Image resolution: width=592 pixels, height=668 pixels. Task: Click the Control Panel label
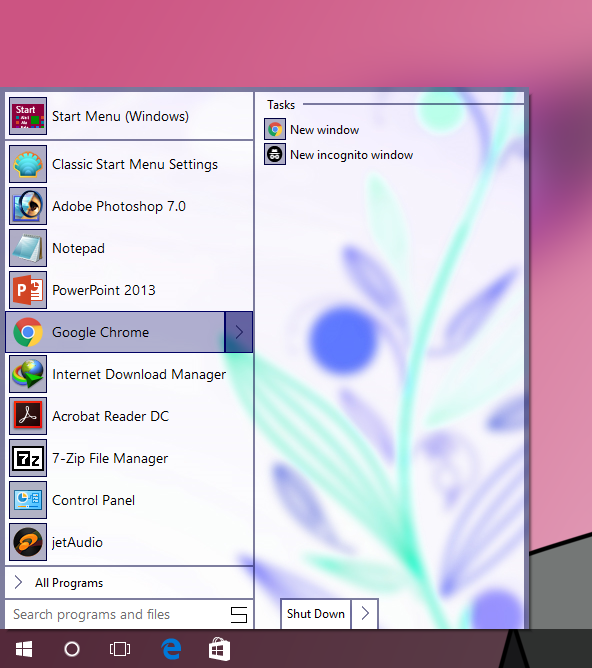[94, 500]
